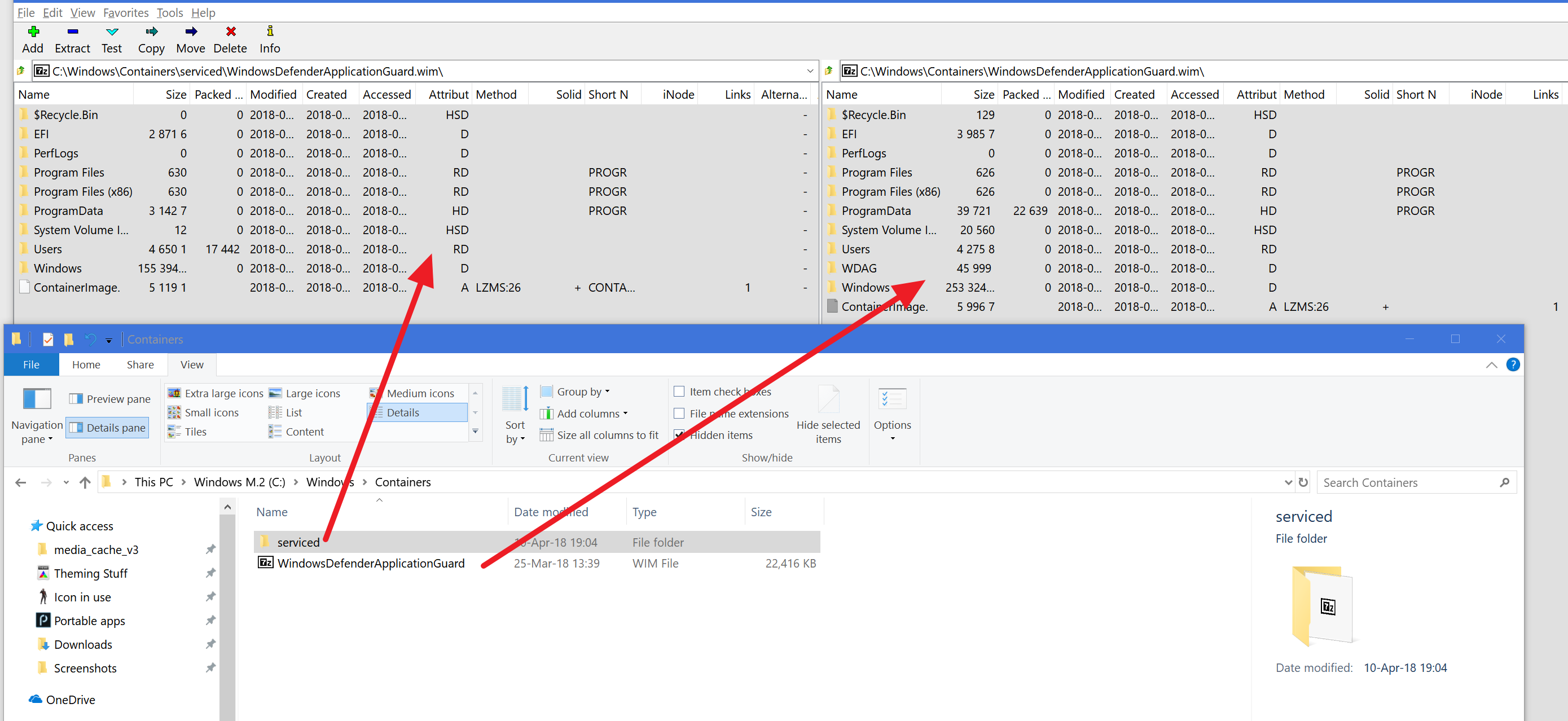This screenshot has width=1568, height=721.
Task: Toggle the Preview pane
Action: 110,399
